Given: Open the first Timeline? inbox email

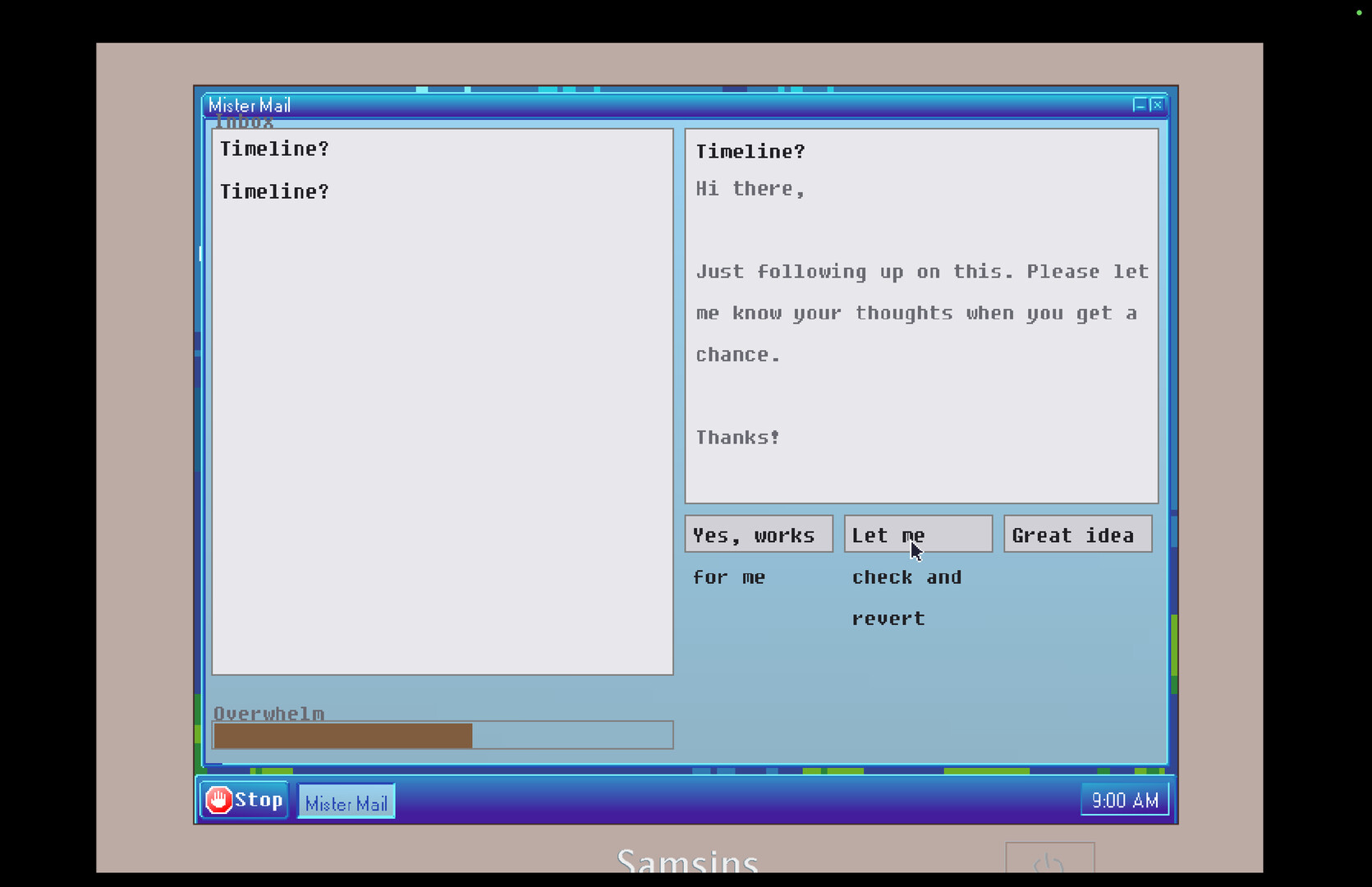Looking at the screenshot, I should [x=274, y=149].
